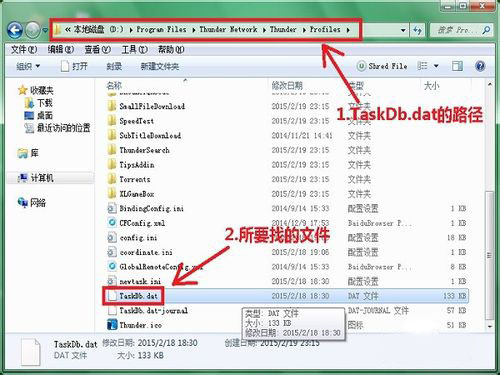Image resolution: width=500 pixels, height=375 pixels.
Task: Expand the view options dropdown arrow
Action: (436, 66)
